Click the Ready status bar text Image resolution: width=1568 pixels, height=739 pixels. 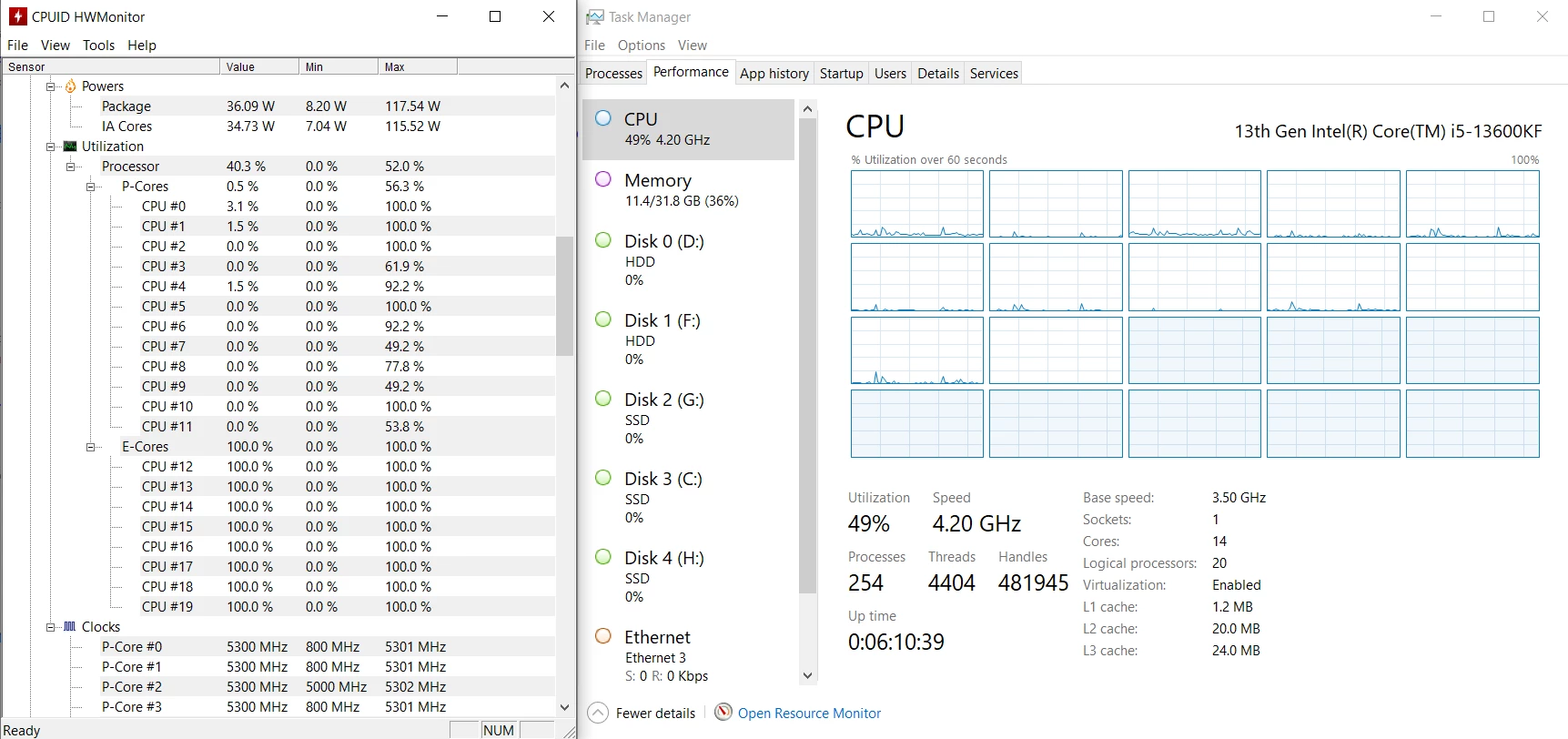pyautogui.click(x=22, y=731)
